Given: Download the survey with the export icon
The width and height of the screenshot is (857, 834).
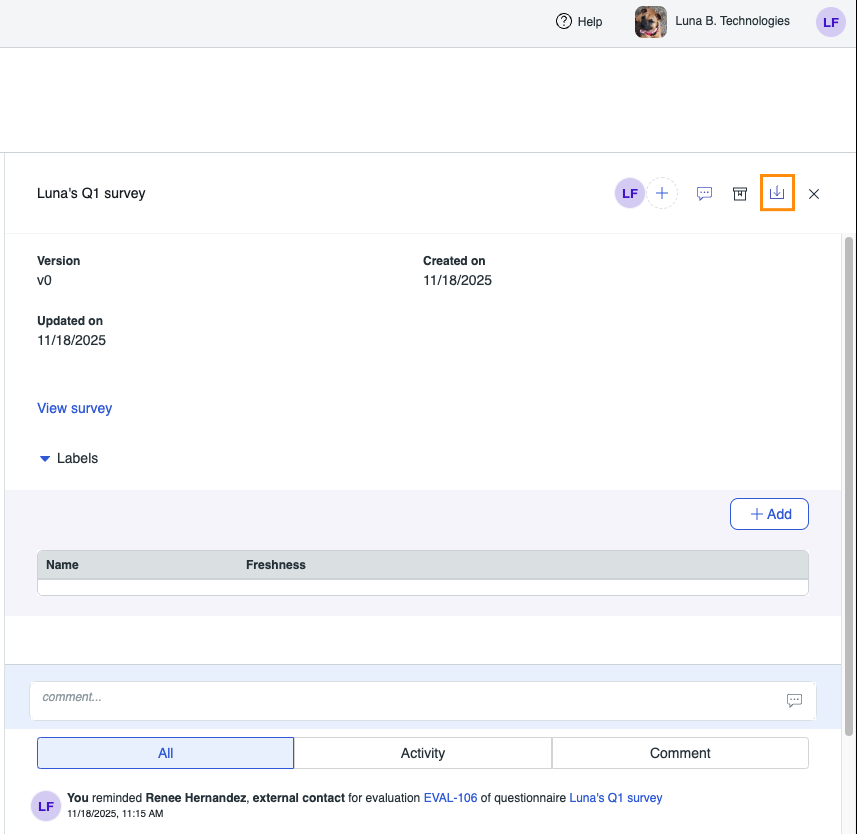Looking at the screenshot, I should click(777, 193).
